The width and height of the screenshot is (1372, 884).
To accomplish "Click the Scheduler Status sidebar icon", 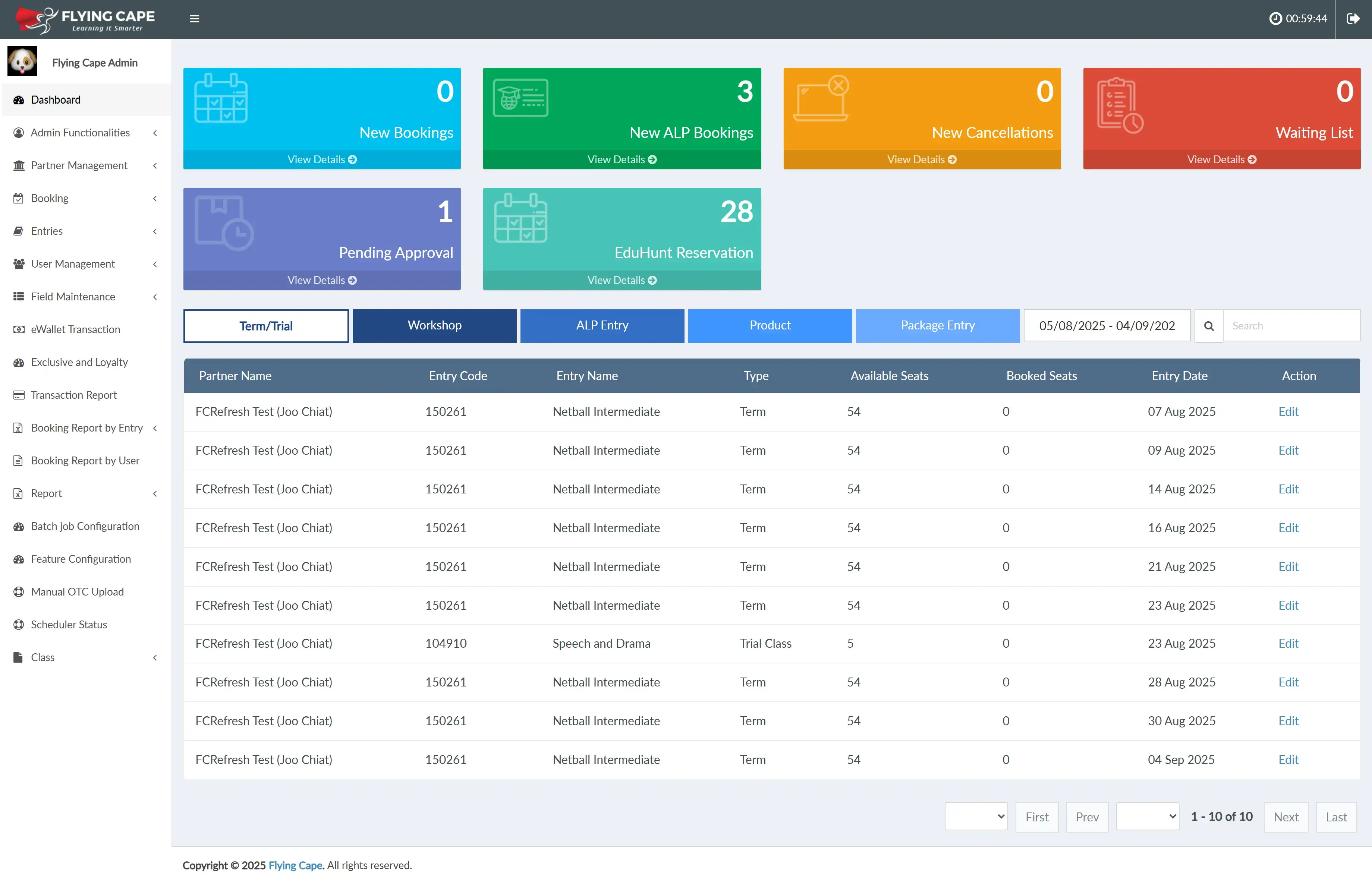I will click(x=18, y=624).
